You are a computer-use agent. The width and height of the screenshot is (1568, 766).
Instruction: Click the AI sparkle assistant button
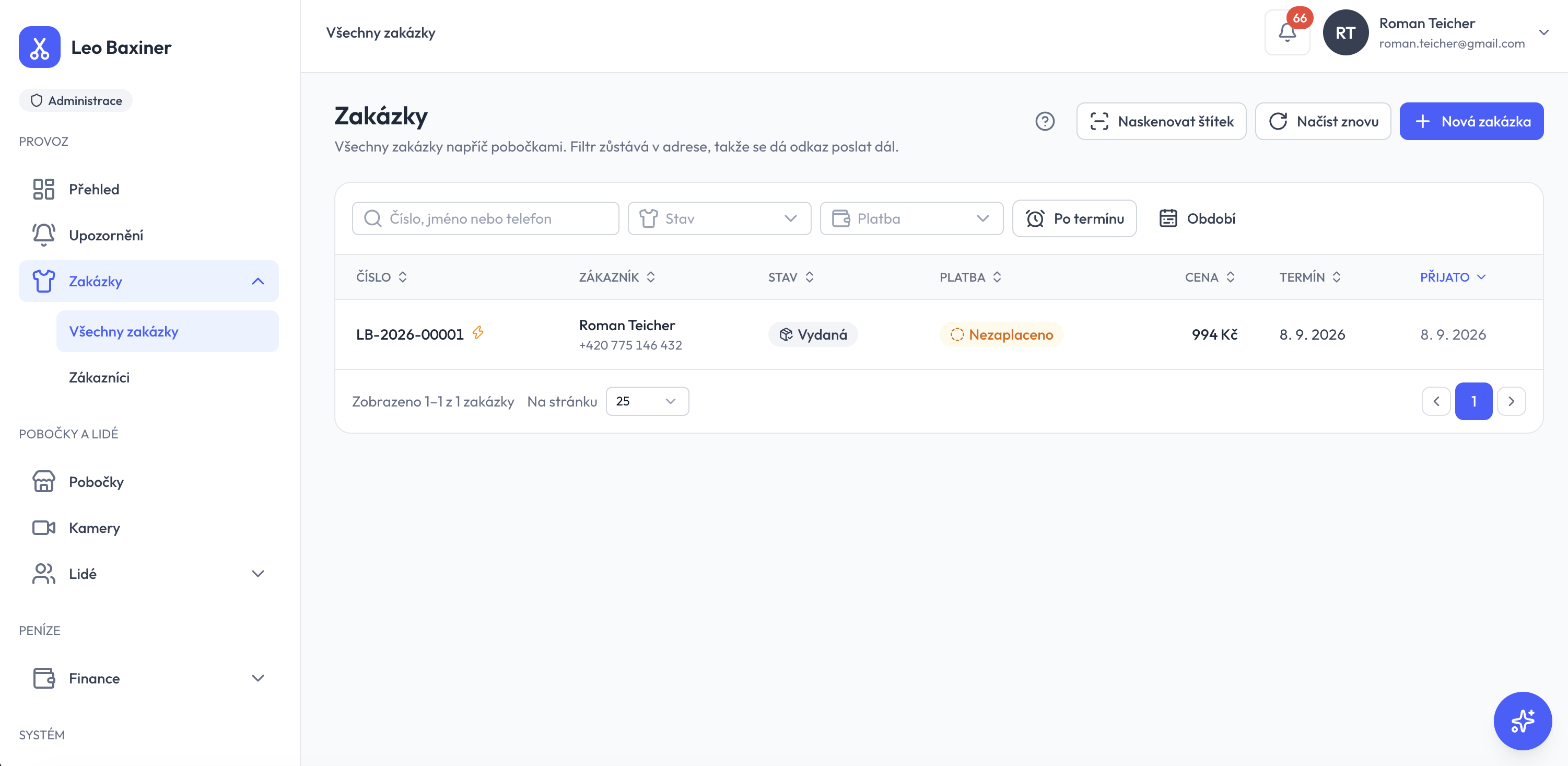[x=1523, y=721]
